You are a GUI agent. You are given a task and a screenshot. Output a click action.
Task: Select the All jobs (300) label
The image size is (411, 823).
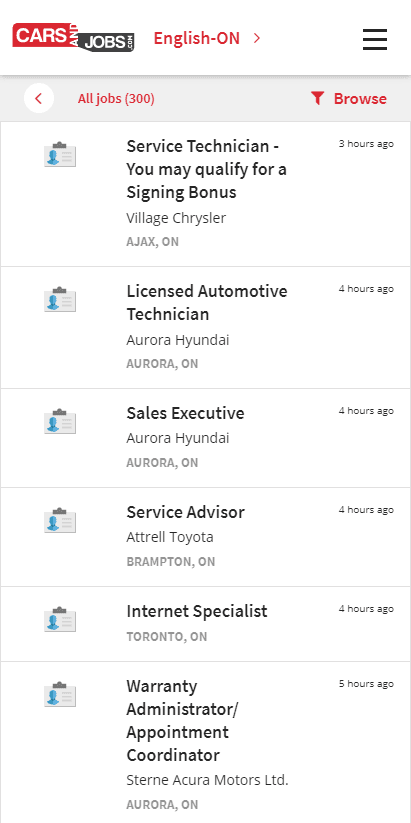116,99
